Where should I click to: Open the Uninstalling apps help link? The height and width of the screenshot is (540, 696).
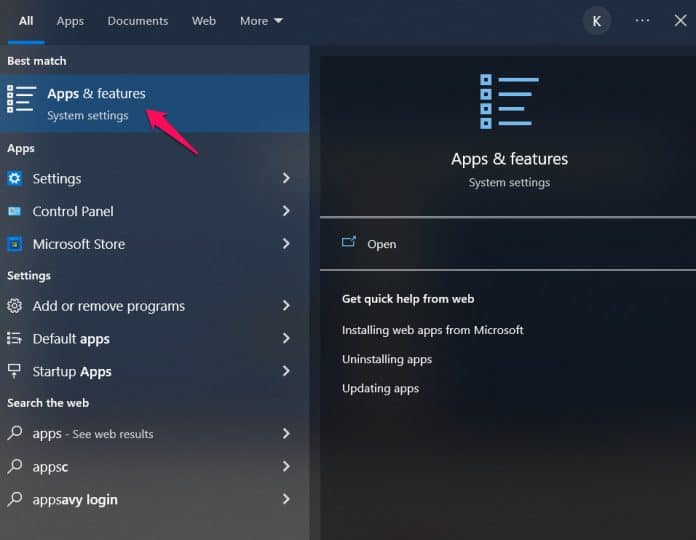[387, 359]
